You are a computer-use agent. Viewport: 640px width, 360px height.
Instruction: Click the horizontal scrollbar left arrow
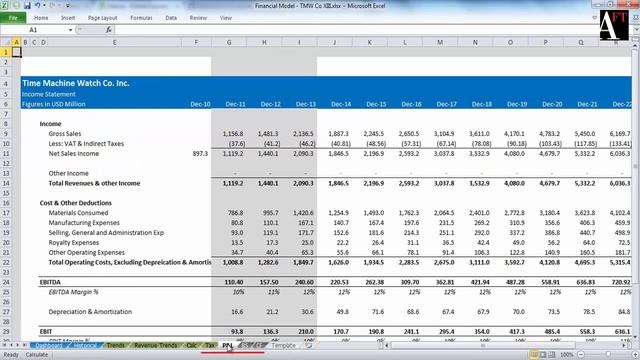[x=387, y=346]
